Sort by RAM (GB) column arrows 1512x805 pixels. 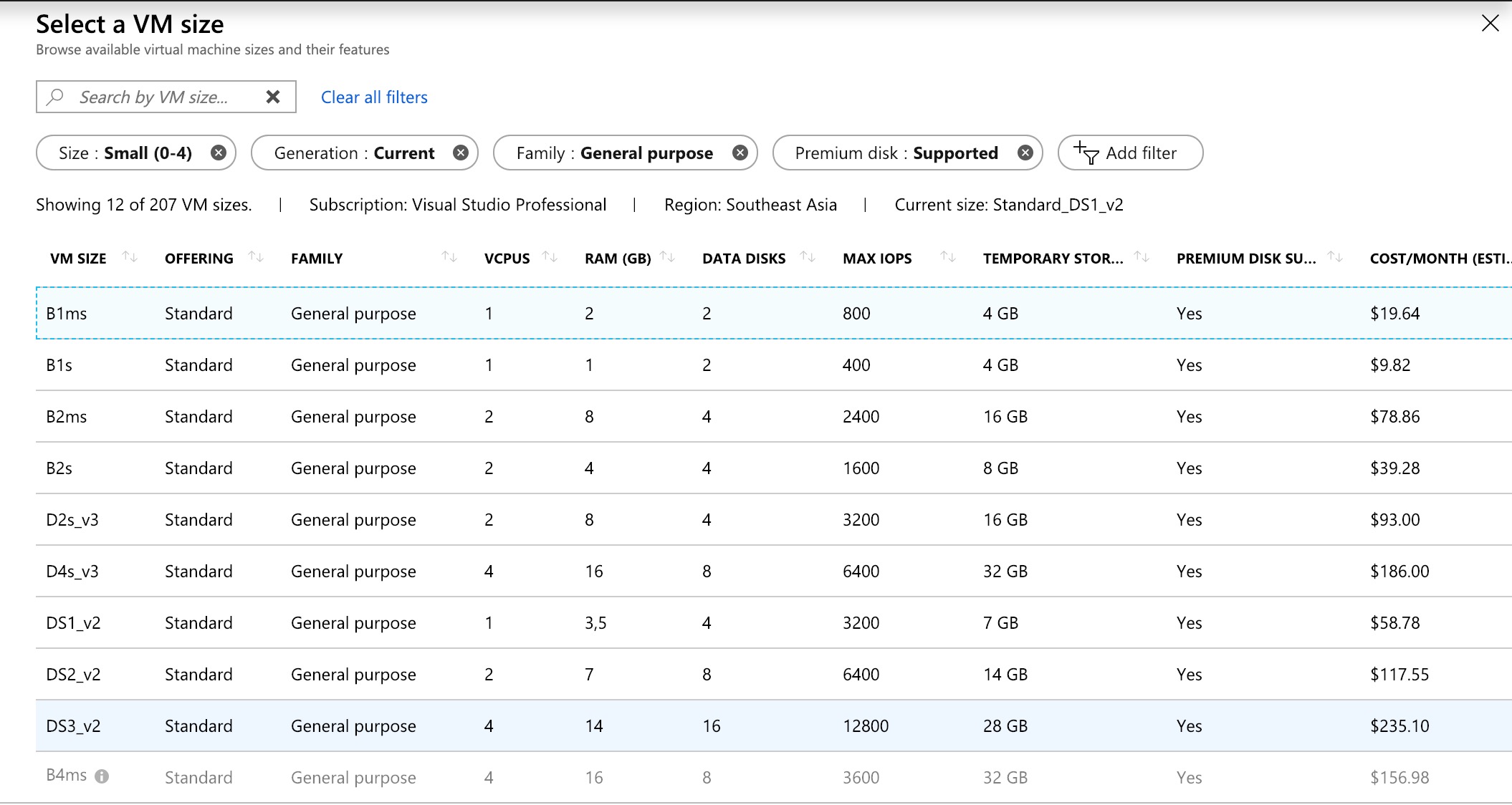(667, 256)
